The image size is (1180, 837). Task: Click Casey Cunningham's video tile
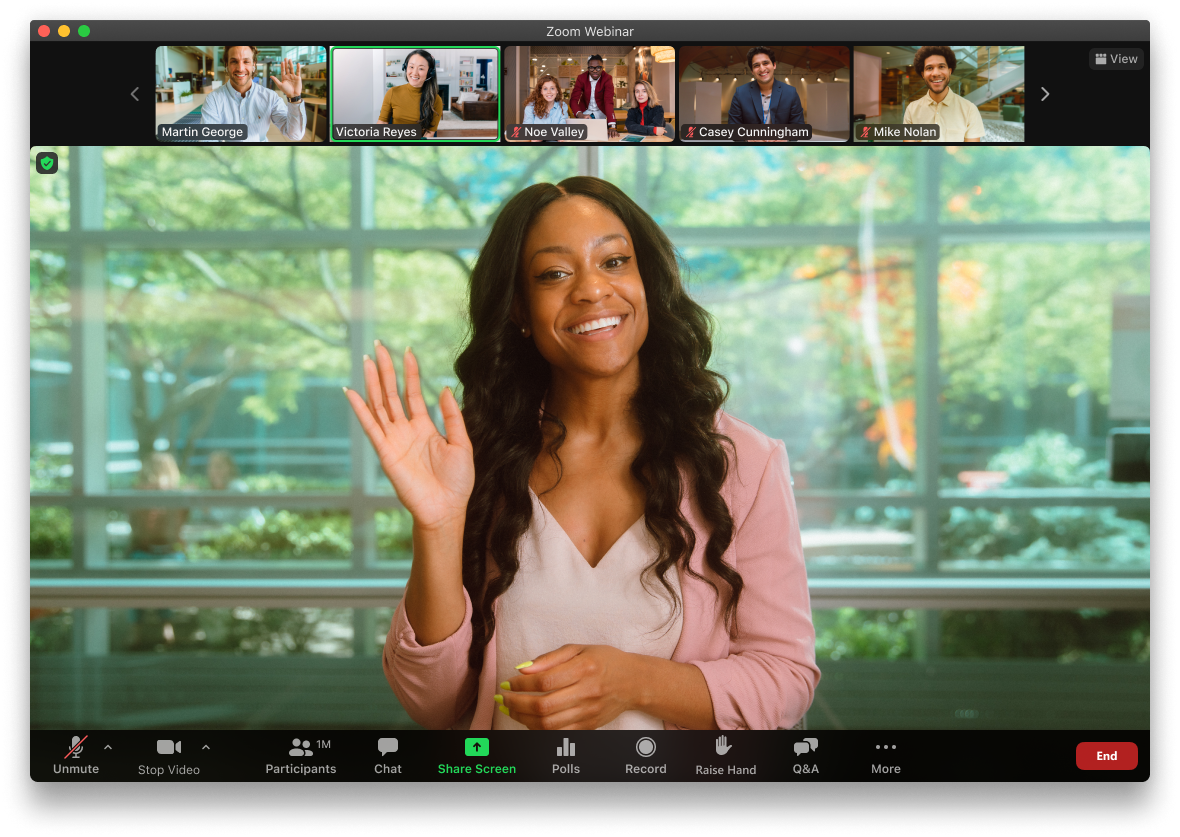764,93
